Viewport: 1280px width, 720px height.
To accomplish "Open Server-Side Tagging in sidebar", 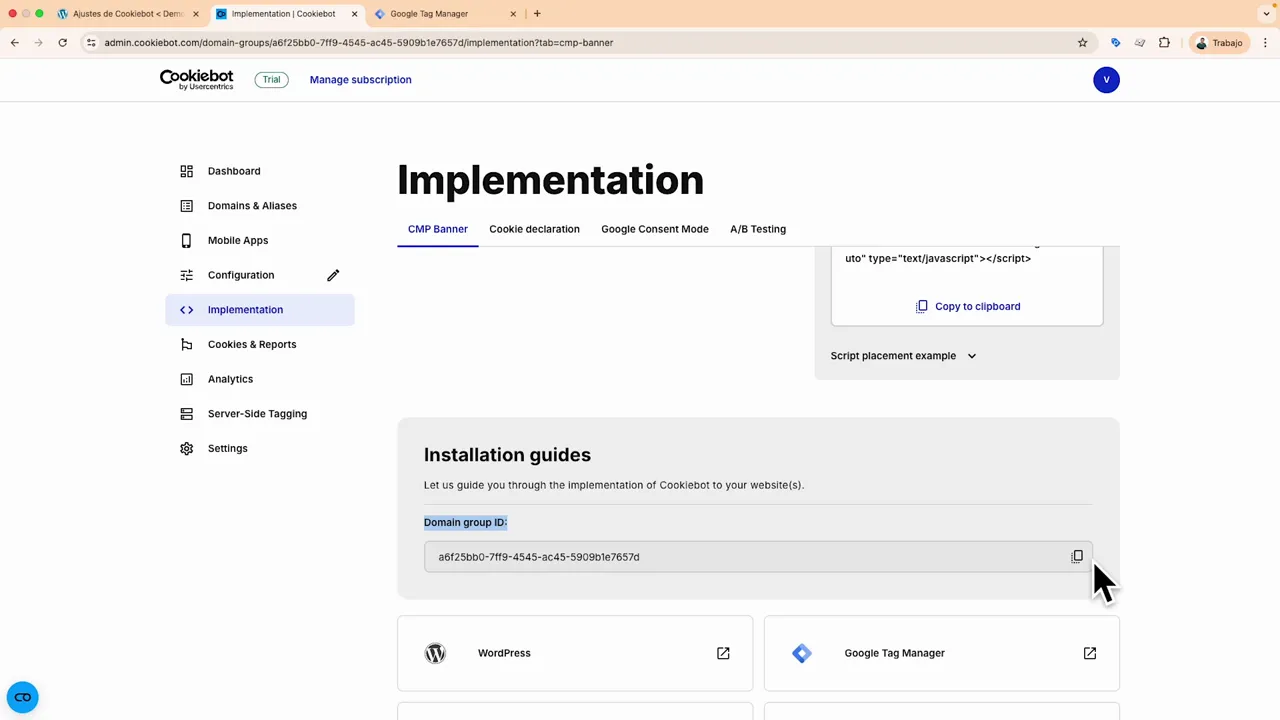I will (x=257, y=414).
